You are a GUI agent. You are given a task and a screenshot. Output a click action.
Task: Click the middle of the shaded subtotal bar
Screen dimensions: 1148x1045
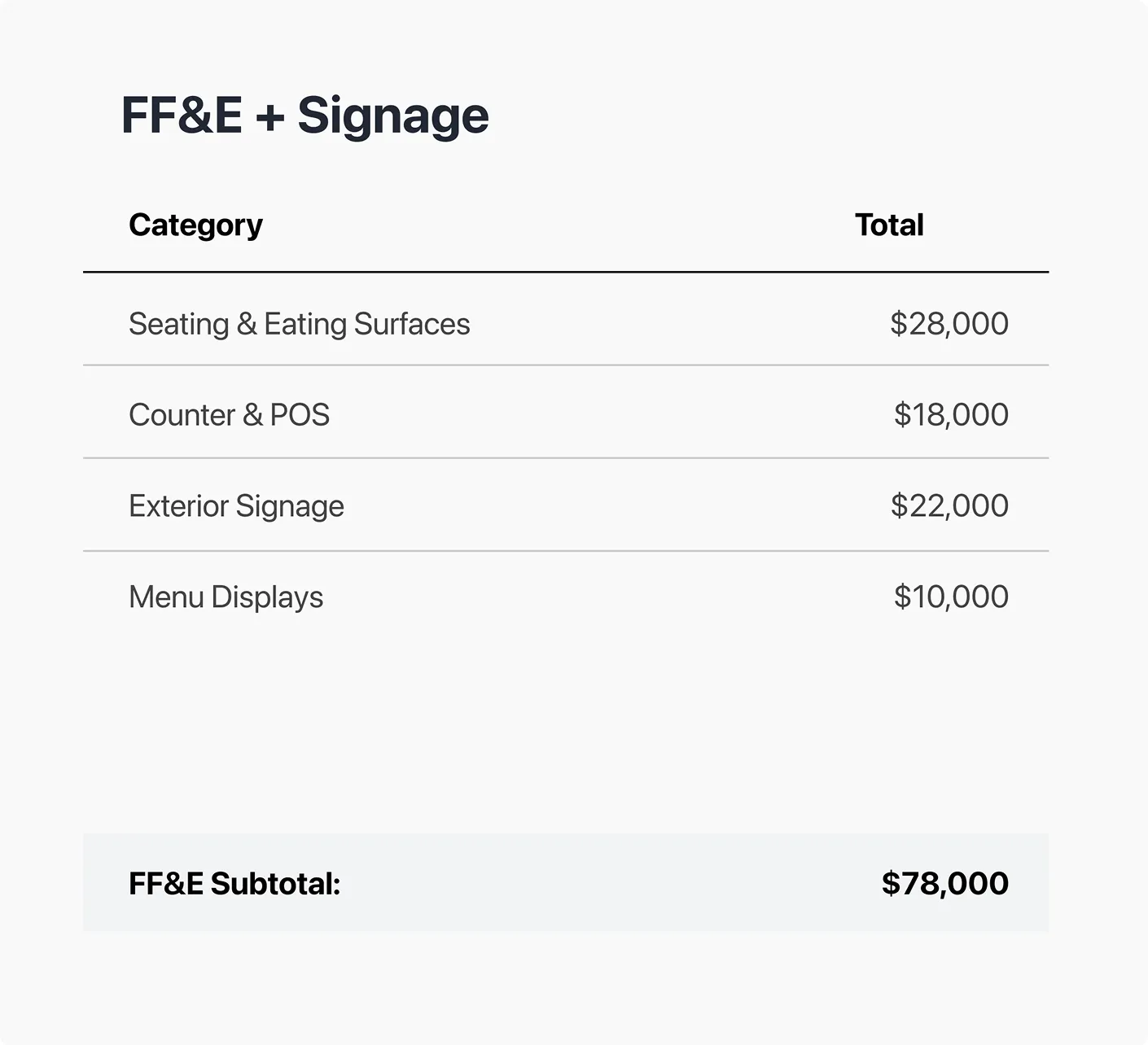(566, 882)
